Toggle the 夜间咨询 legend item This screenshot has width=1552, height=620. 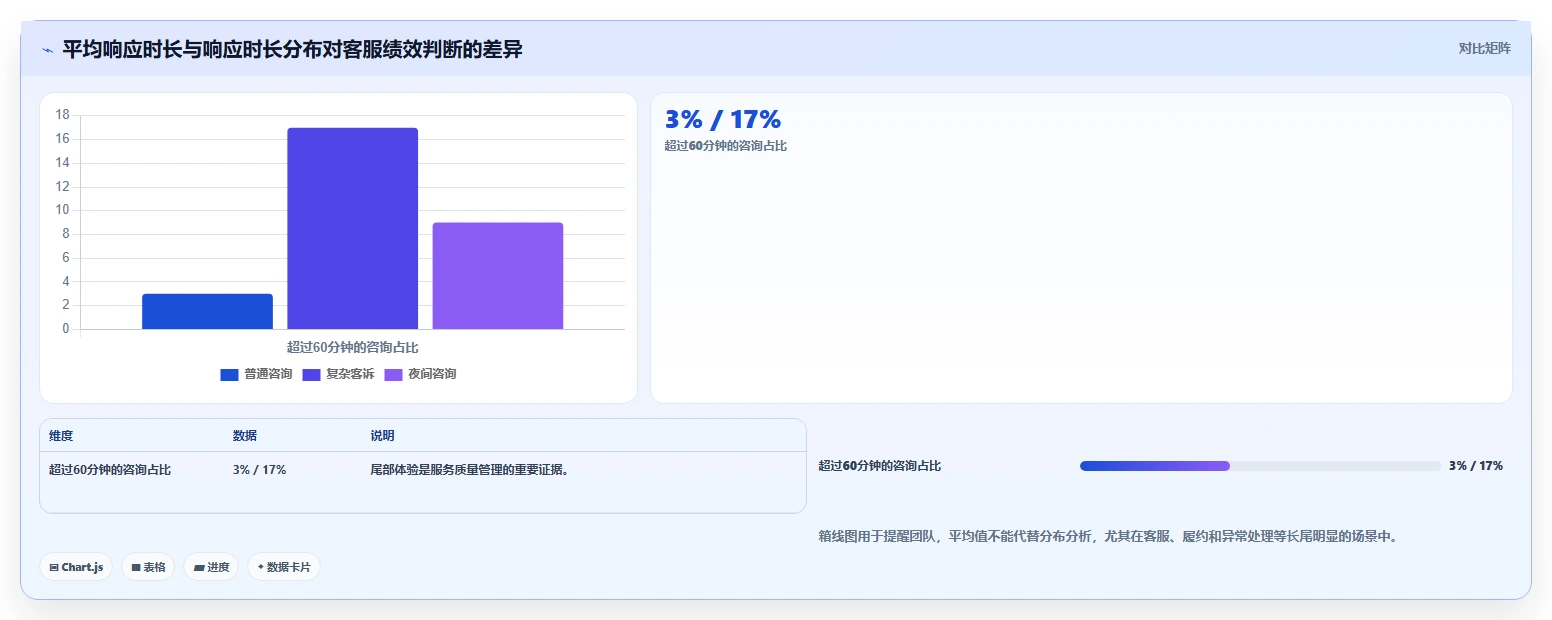pos(420,374)
